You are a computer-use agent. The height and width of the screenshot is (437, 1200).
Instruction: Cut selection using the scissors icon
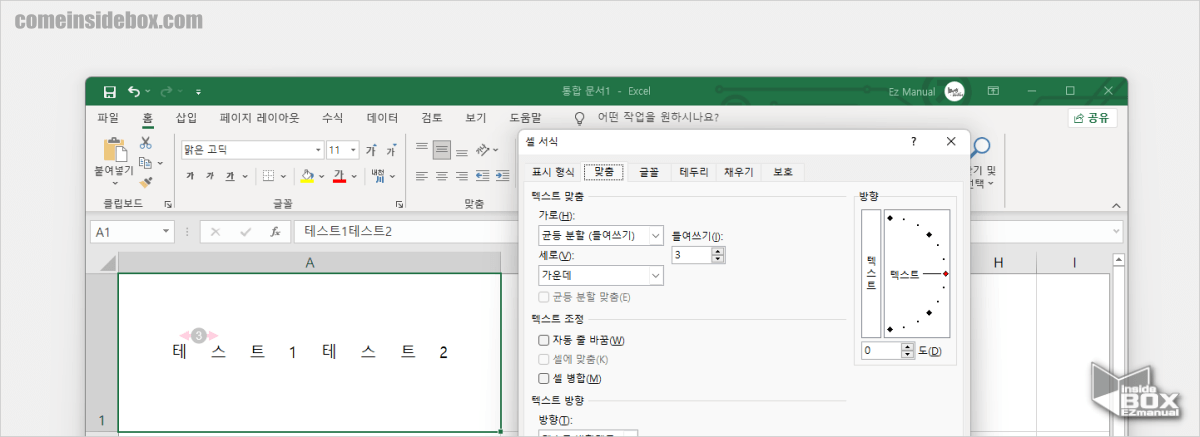[x=146, y=143]
